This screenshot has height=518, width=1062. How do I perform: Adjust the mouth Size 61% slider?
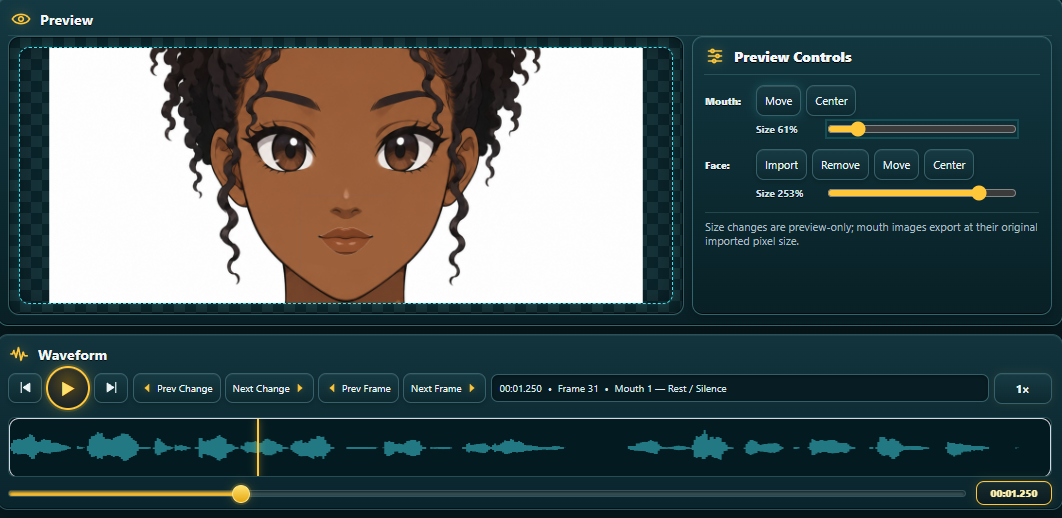click(x=922, y=129)
